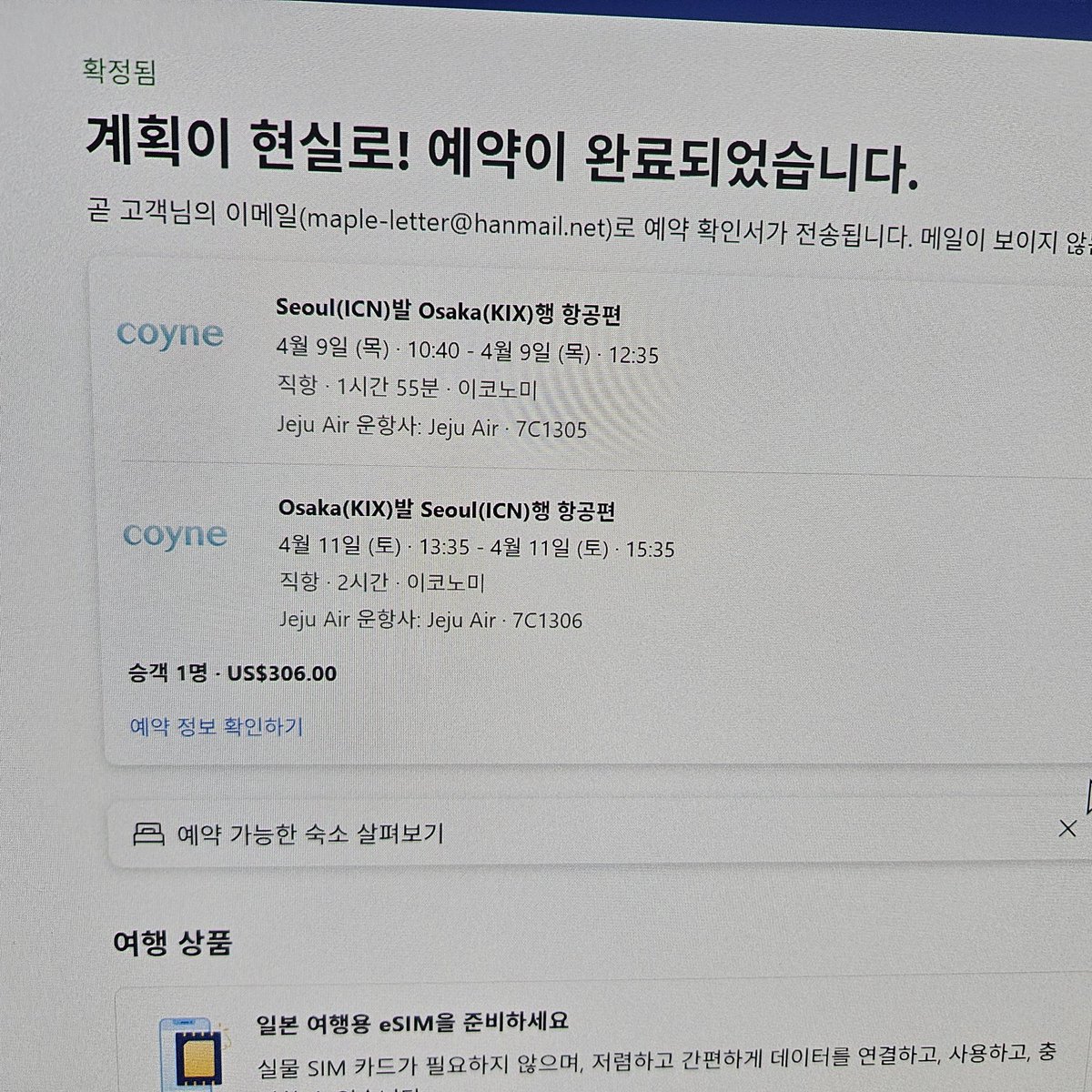Click the flight number line 7C1305
Image resolution: width=1092 pixels, height=1092 pixels.
point(431,428)
